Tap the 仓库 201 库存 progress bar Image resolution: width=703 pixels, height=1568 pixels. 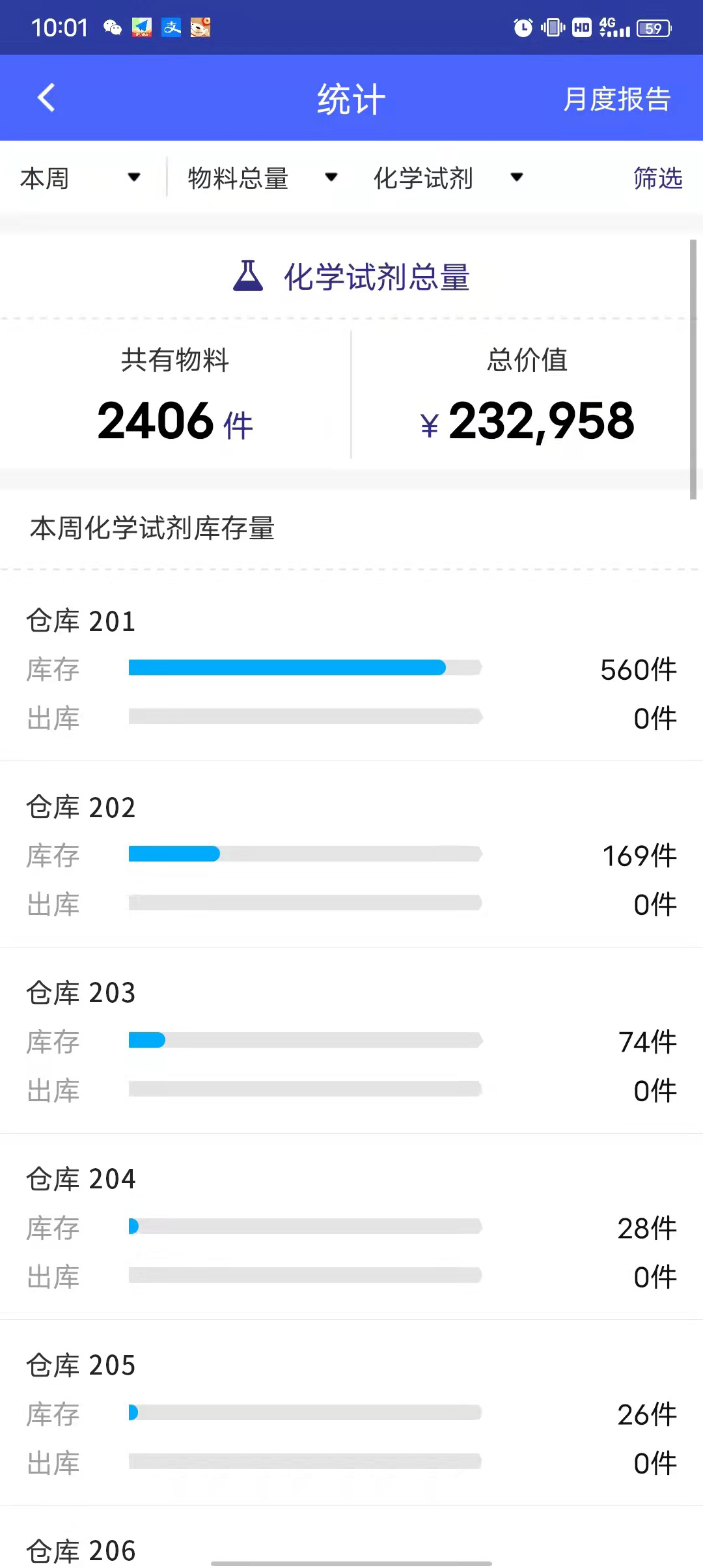click(305, 667)
